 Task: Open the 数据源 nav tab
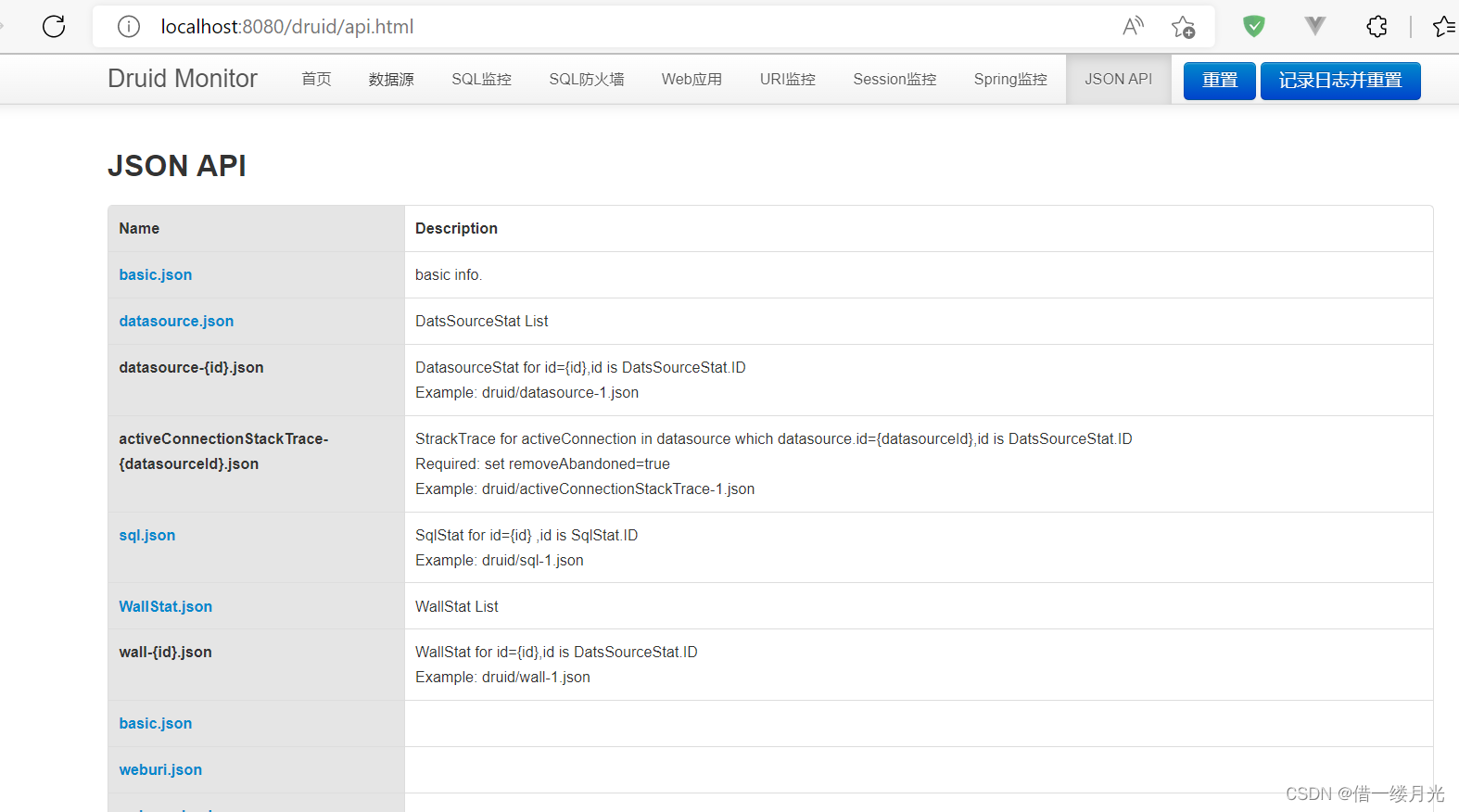(x=391, y=80)
